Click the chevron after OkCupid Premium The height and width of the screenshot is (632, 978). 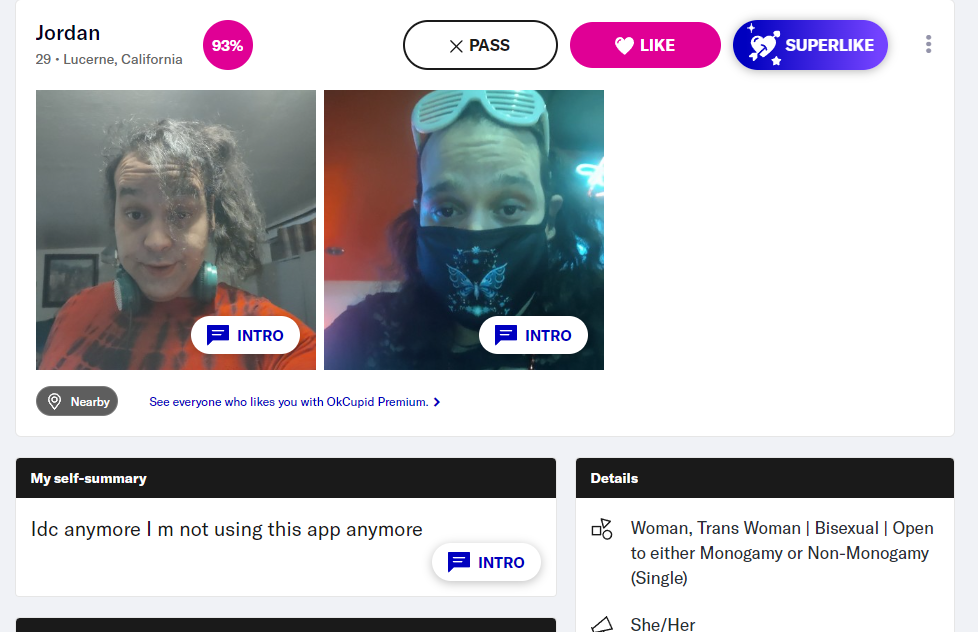(437, 402)
